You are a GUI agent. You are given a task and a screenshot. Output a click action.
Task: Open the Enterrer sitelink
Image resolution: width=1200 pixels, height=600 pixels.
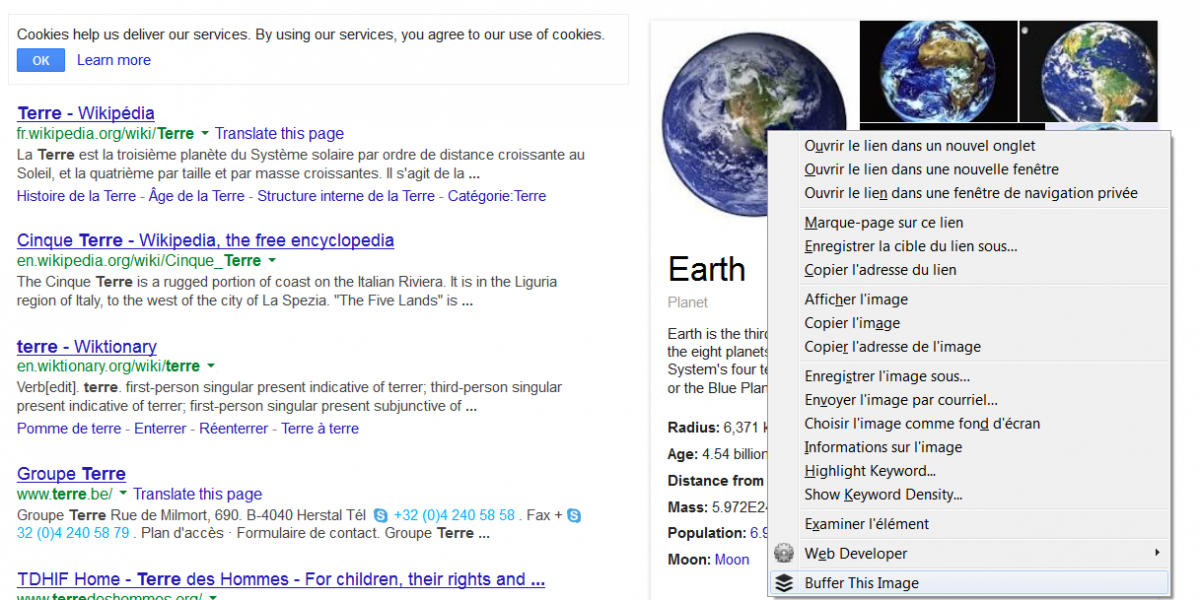click(x=160, y=428)
